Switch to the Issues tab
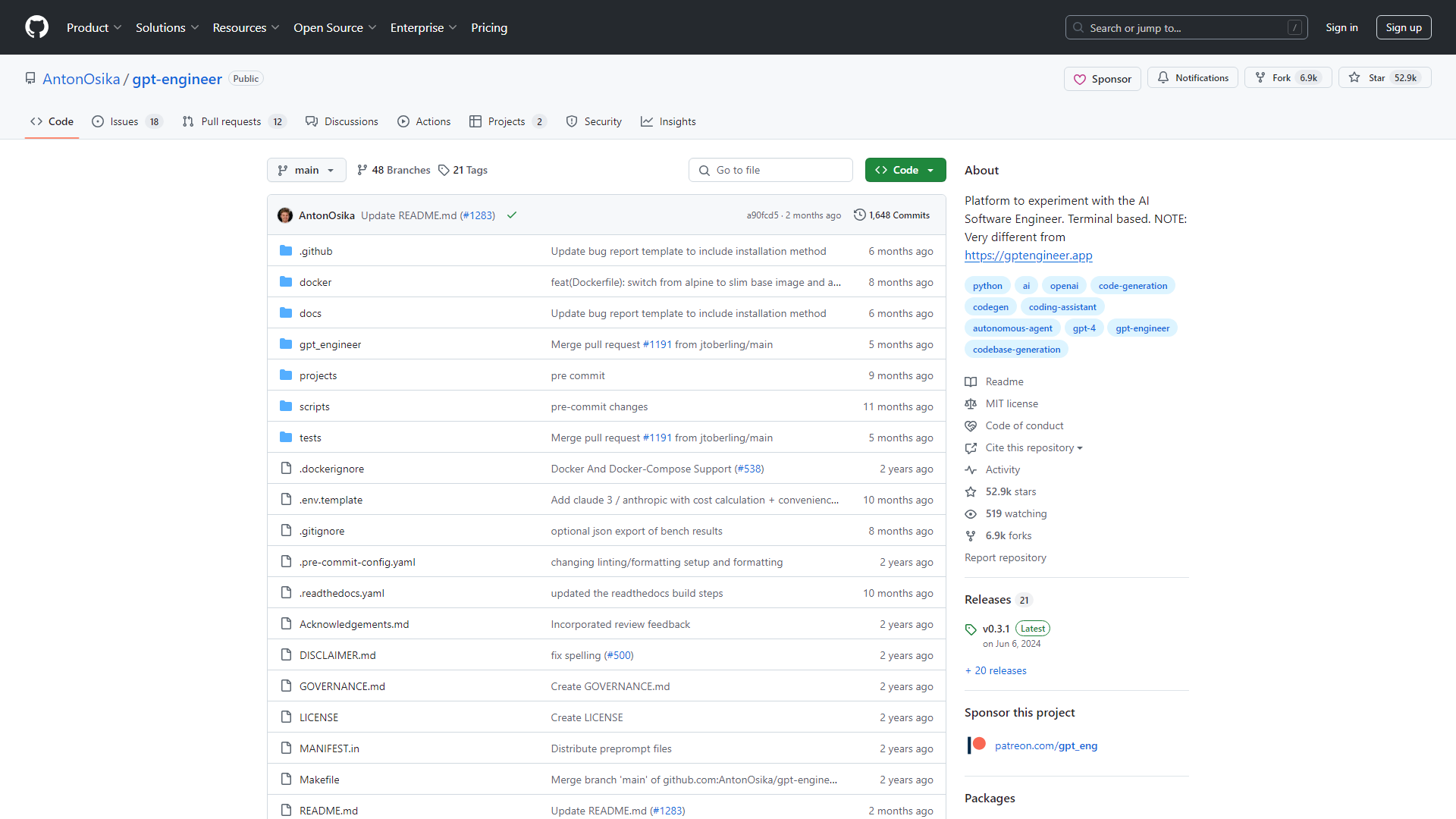The image size is (1456, 819). click(127, 121)
